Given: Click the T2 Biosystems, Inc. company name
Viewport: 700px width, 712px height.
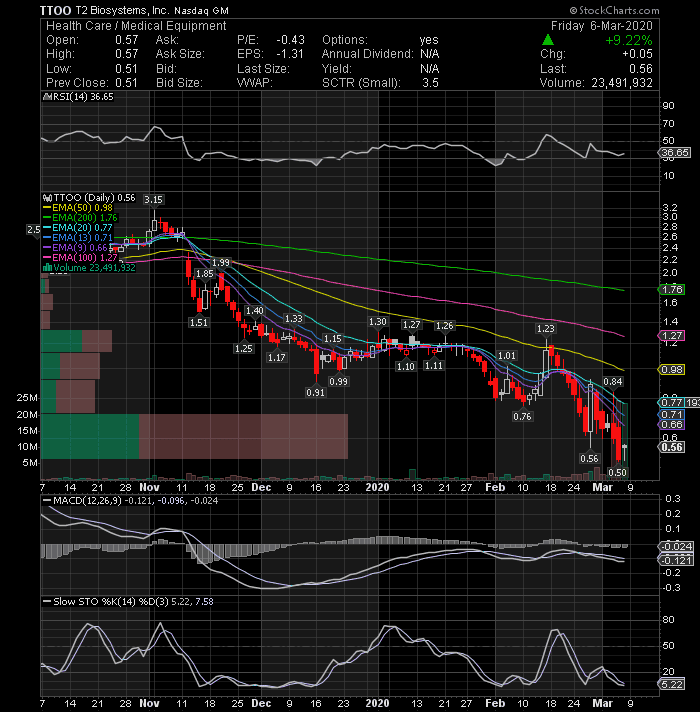Looking at the screenshot, I should (x=122, y=10).
